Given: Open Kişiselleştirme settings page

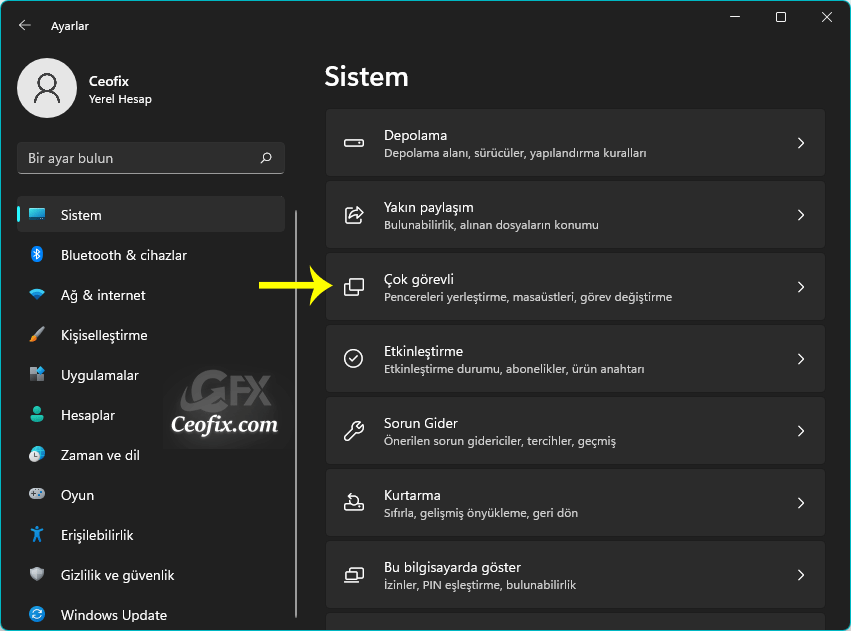Looking at the screenshot, I should click(104, 335).
